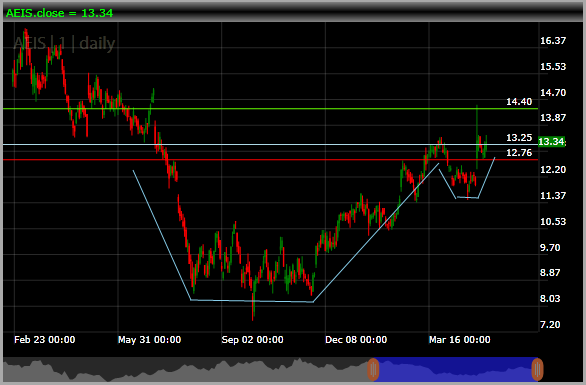This screenshot has height=385, width=586.
Task: Click the Mar 16 00:00 date label
Action: (x=459, y=340)
